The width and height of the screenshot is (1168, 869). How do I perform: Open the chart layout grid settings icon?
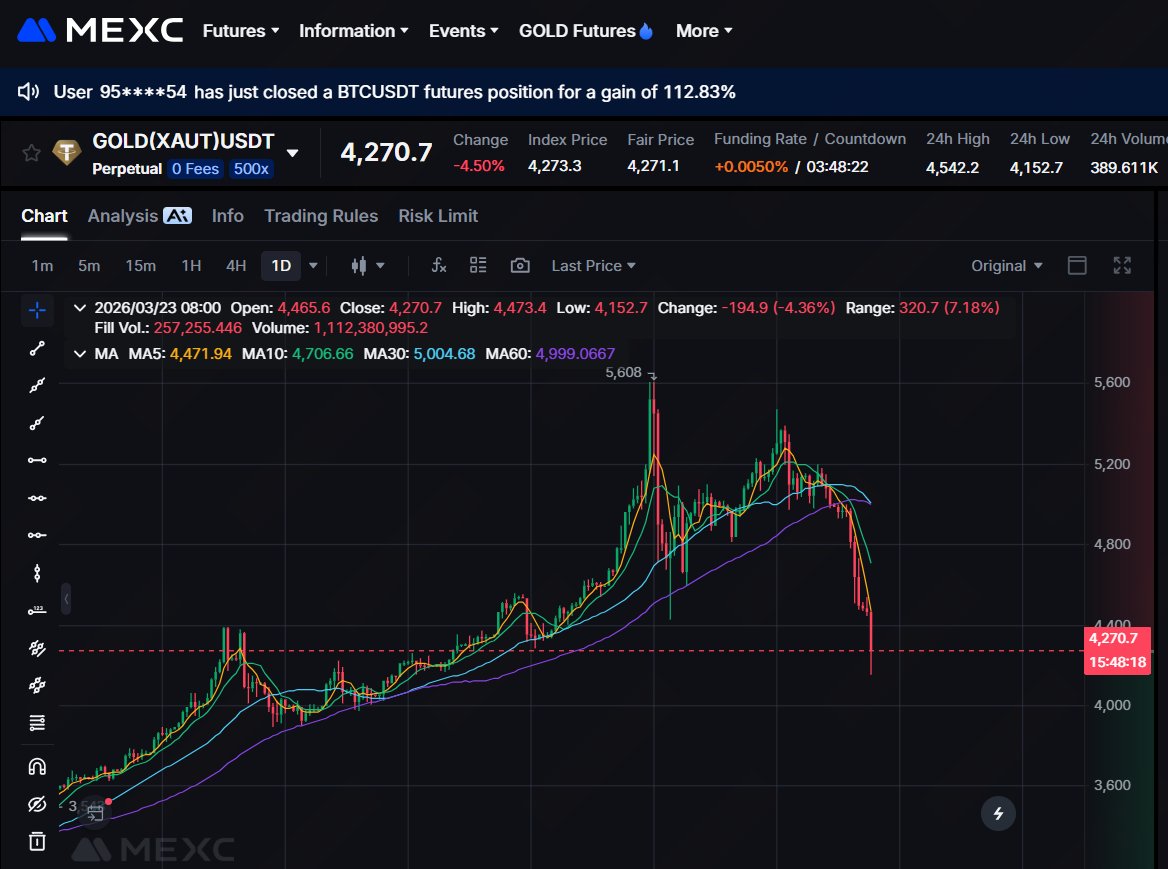pyautogui.click(x=478, y=265)
